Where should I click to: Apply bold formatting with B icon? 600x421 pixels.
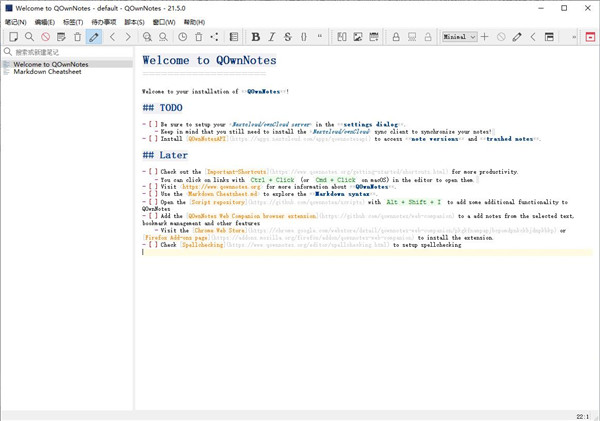255,37
